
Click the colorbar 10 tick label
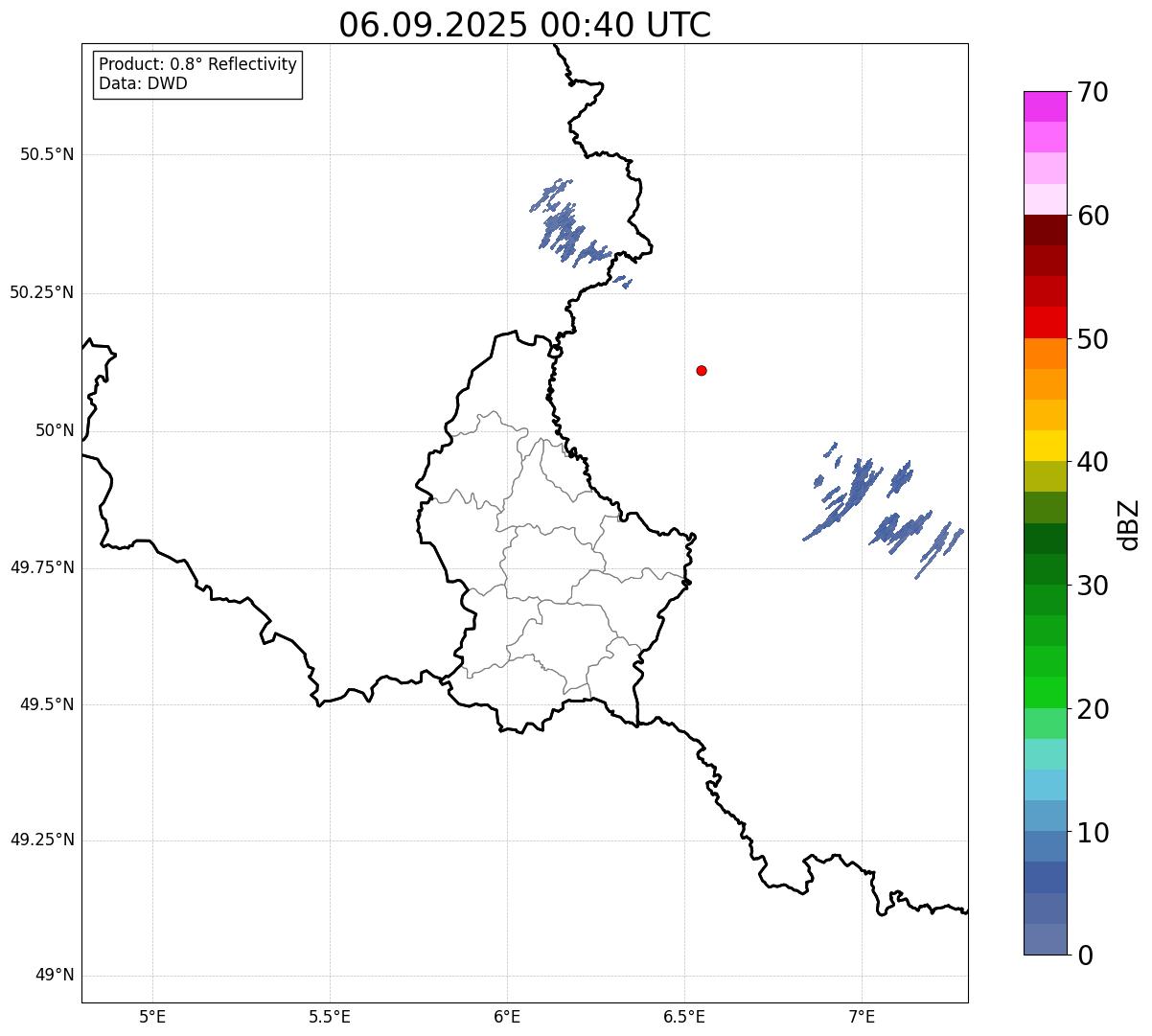(x=1093, y=834)
